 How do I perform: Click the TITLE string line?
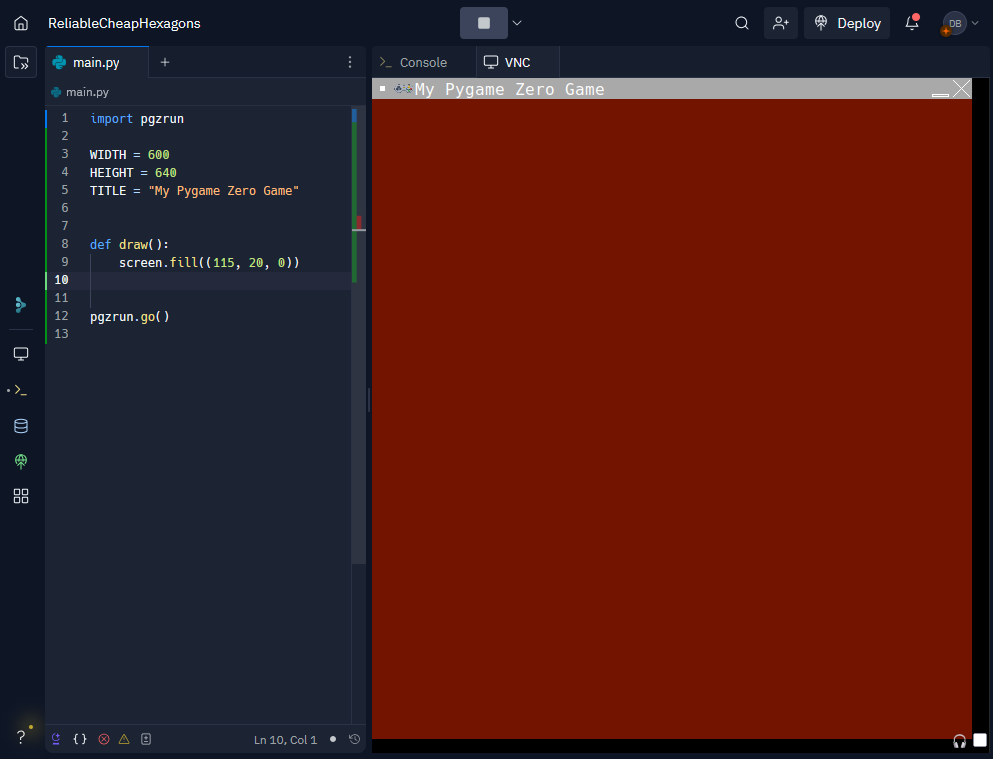(194, 191)
